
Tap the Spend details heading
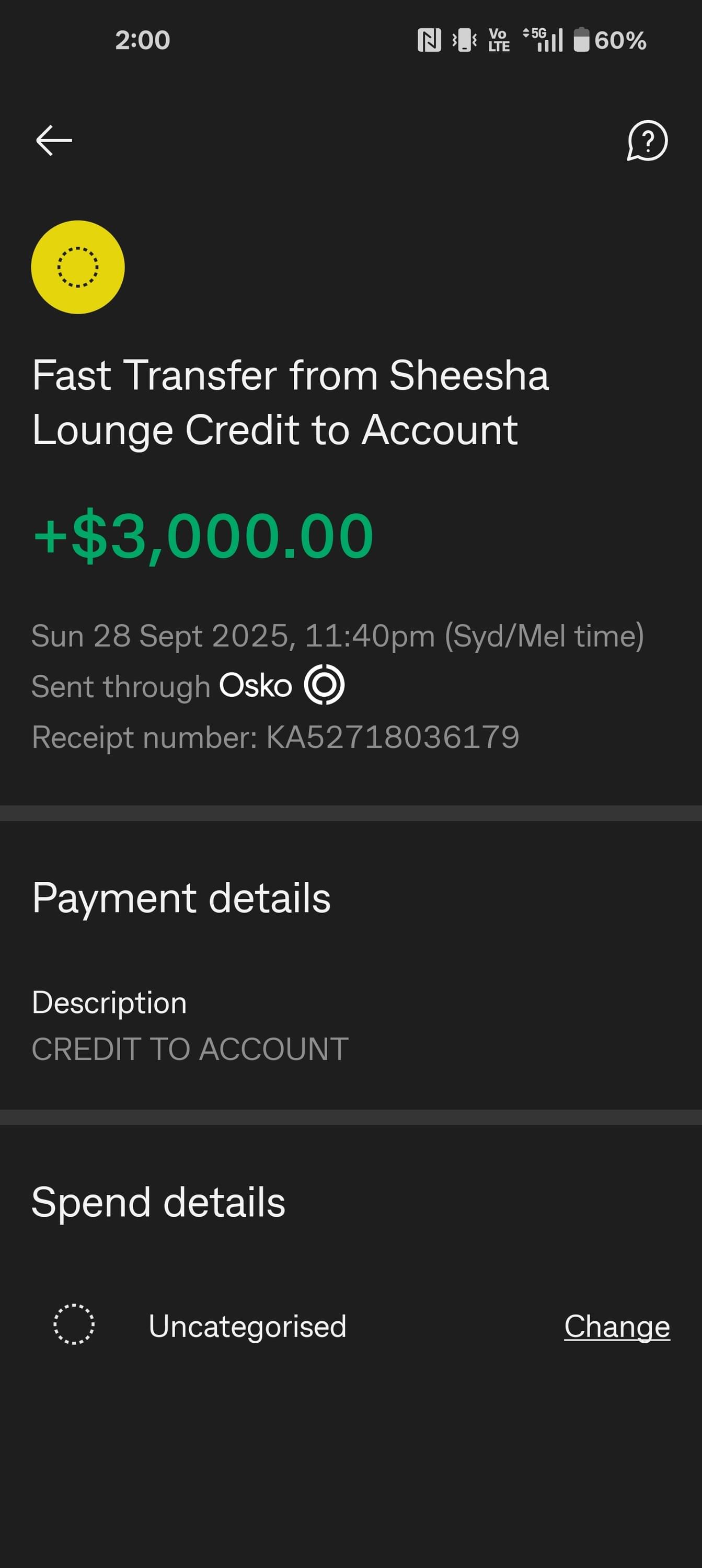tap(158, 1202)
